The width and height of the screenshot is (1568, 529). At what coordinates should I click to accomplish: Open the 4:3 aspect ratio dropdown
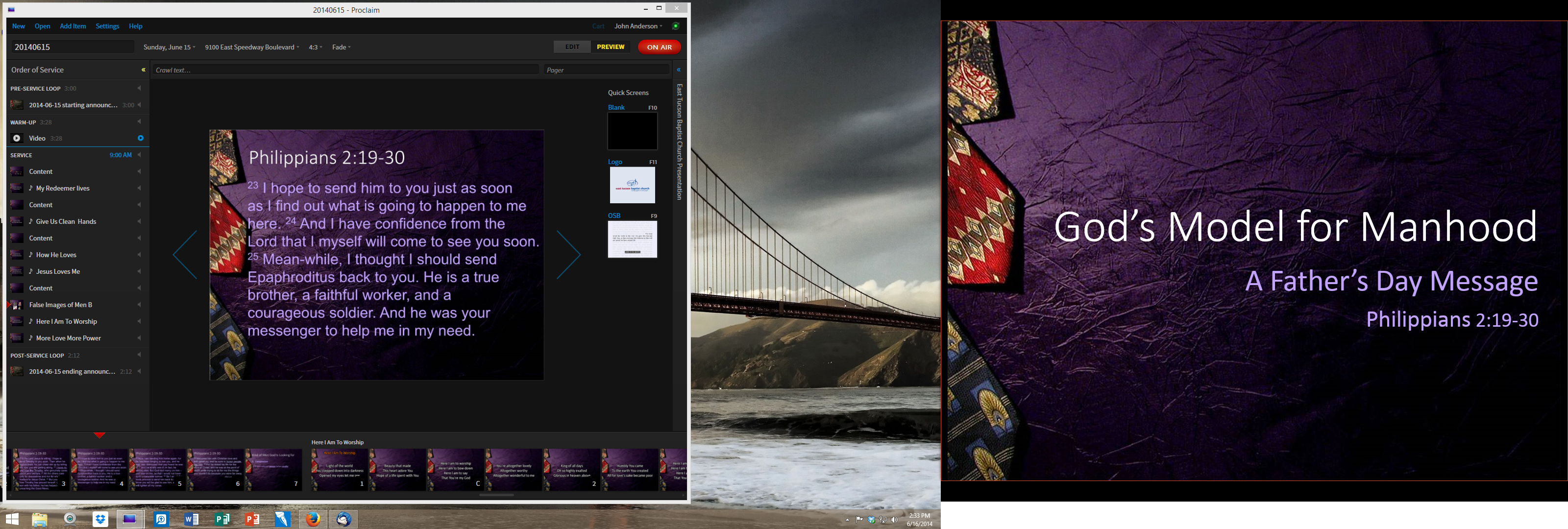click(x=315, y=48)
